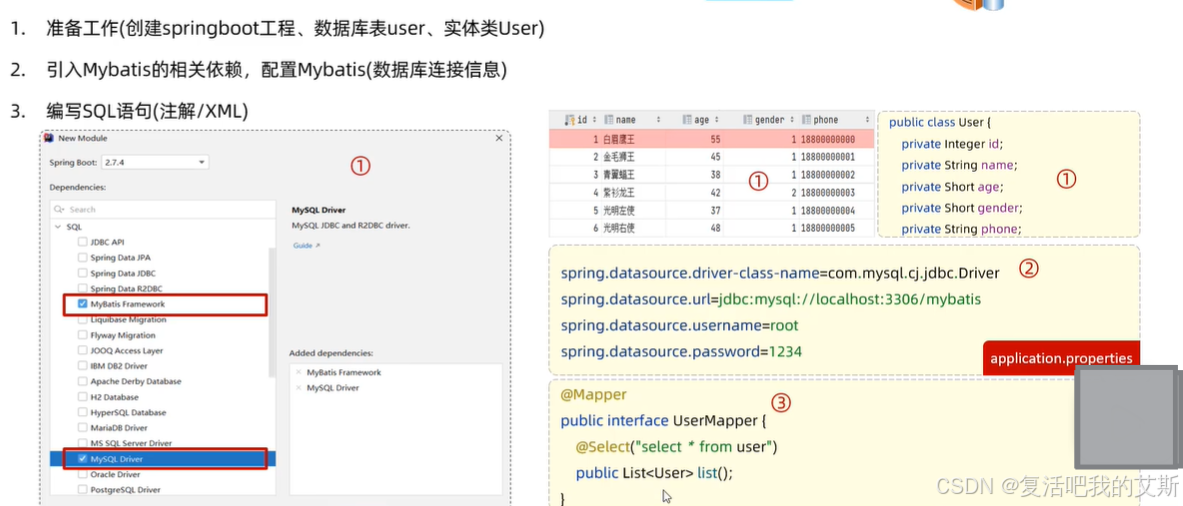The height and width of the screenshot is (506, 1183).
Task: Enable the JDBC API checkbox
Action: (x=83, y=242)
